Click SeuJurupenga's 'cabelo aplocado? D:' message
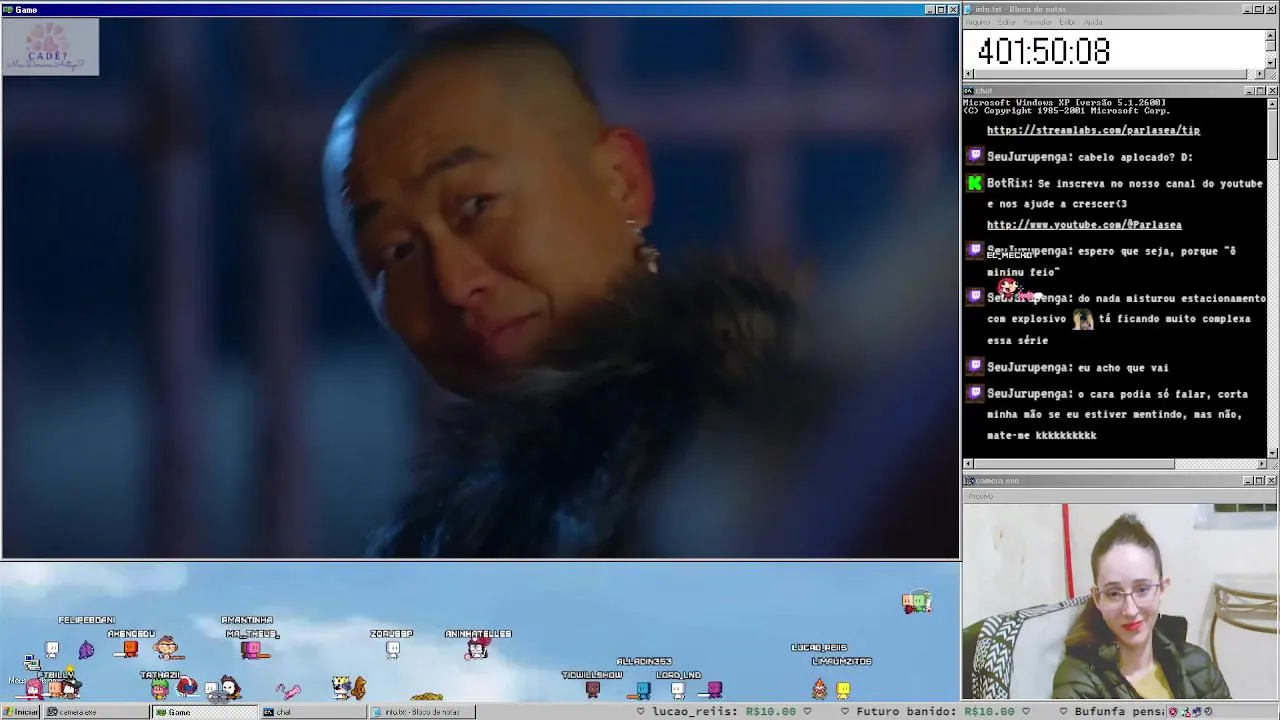The width and height of the screenshot is (1280, 720). click(1089, 157)
